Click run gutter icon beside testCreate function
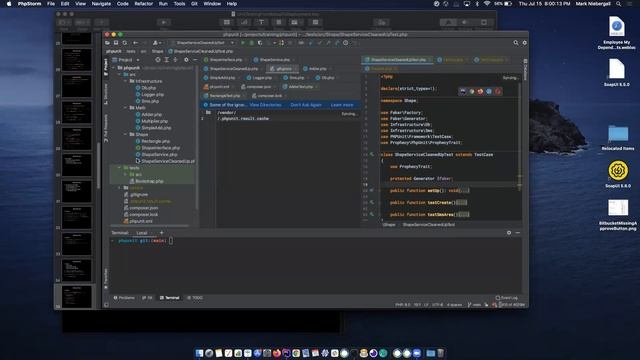 (371, 202)
